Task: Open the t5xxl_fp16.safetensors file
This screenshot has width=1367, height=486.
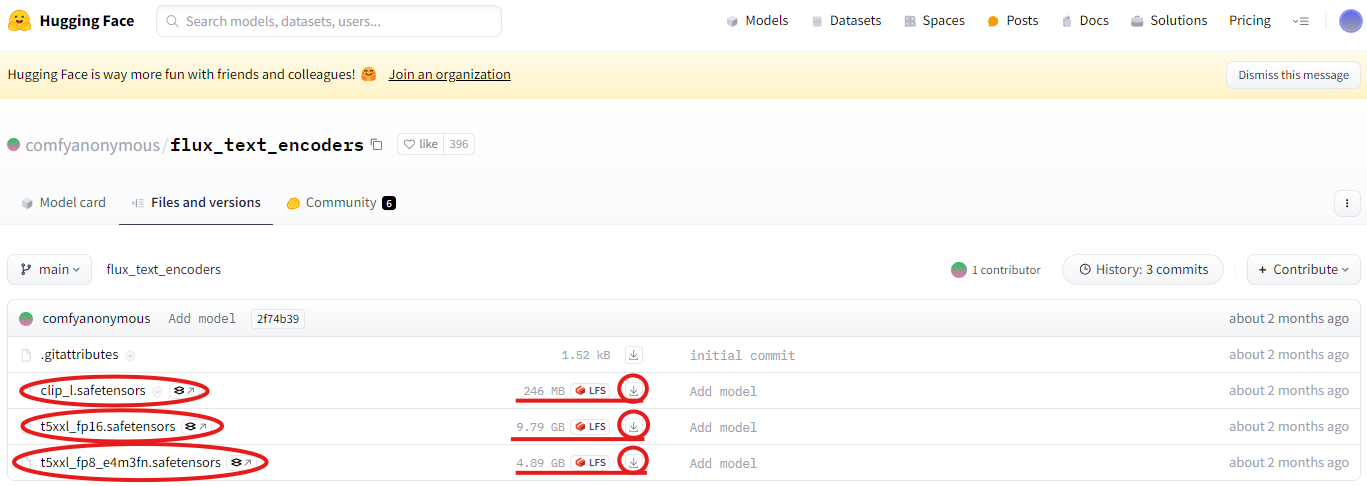Action: pyautogui.click(x=108, y=427)
